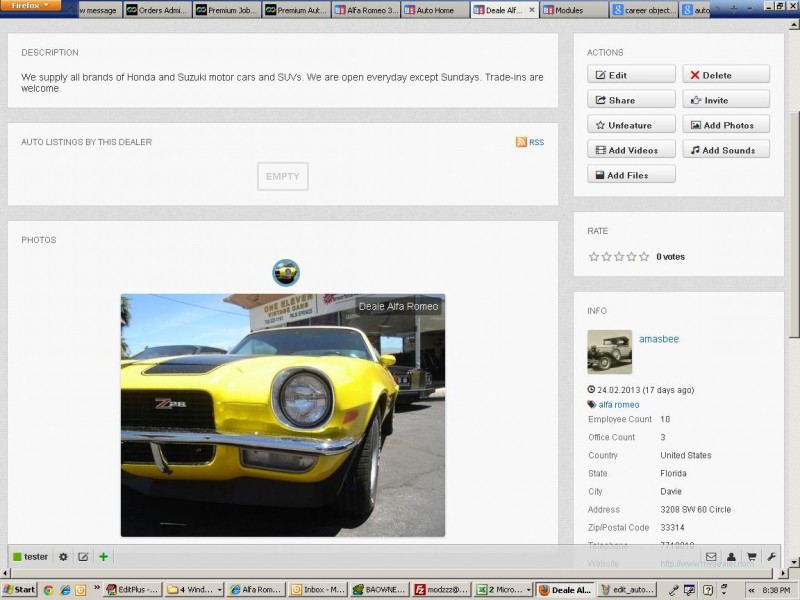Image resolution: width=800 pixels, height=600 pixels.
Task: Rate with the third star
Action: pyautogui.click(x=619, y=256)
